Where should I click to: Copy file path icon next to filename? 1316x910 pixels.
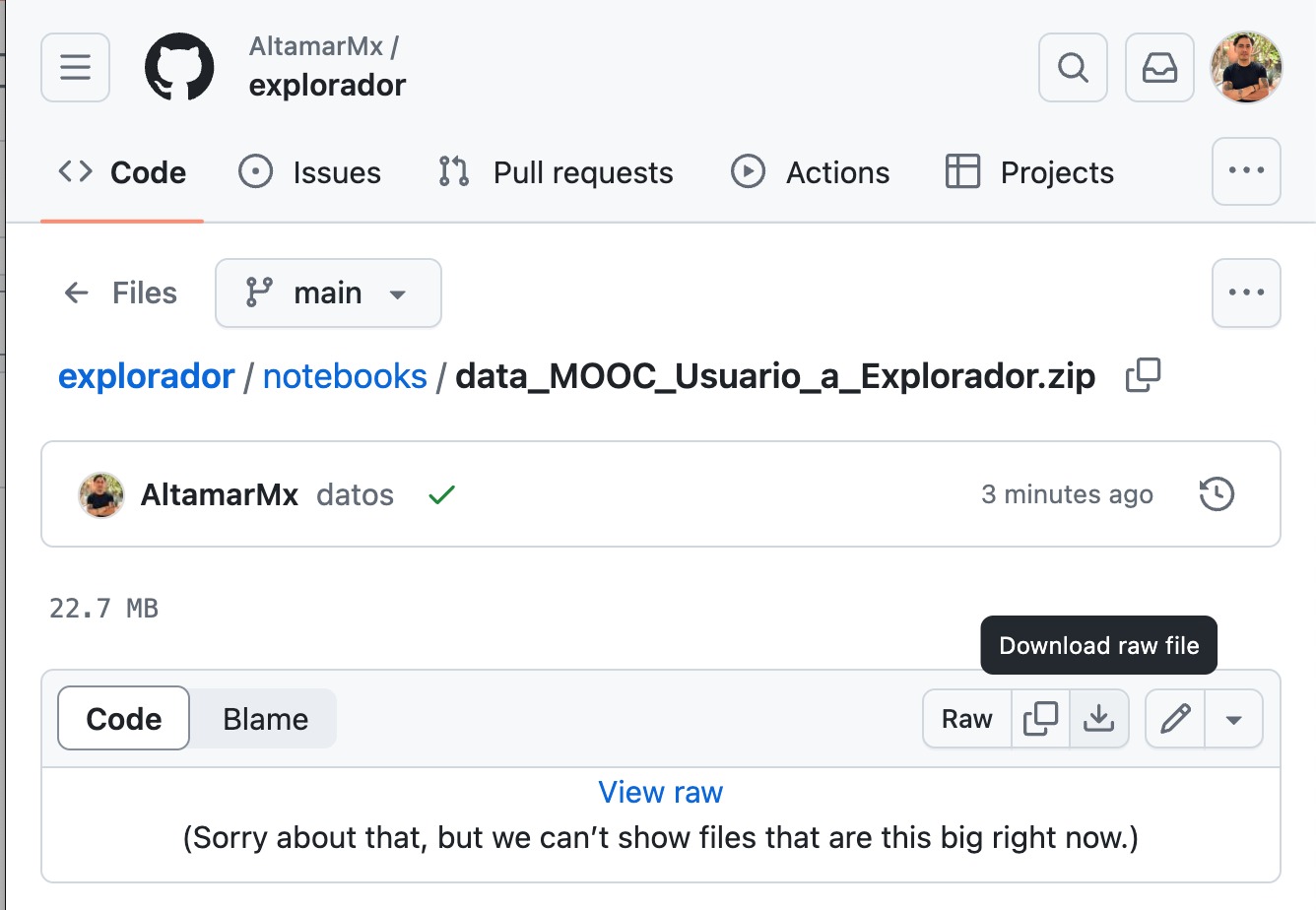click(1144, 375)
